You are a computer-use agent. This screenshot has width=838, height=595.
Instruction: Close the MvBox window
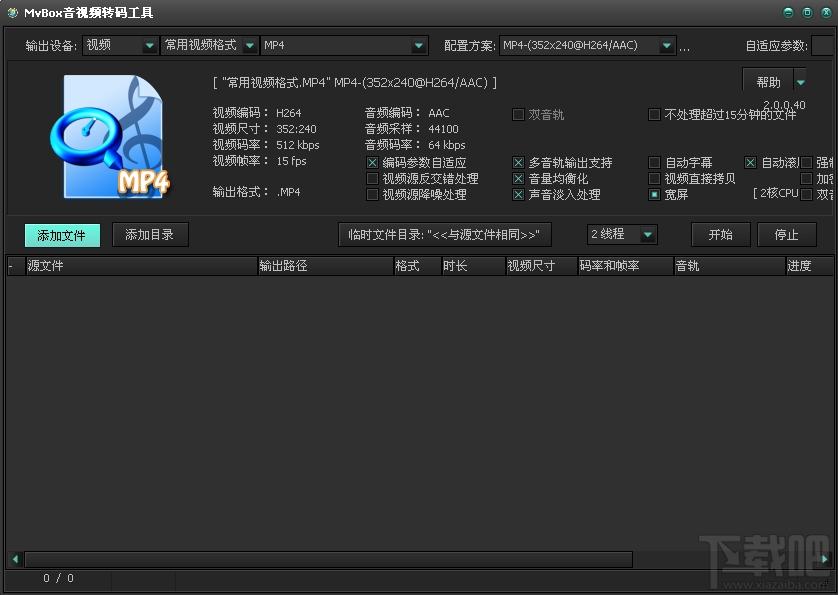pyautogui.click(x=825, y=12)
